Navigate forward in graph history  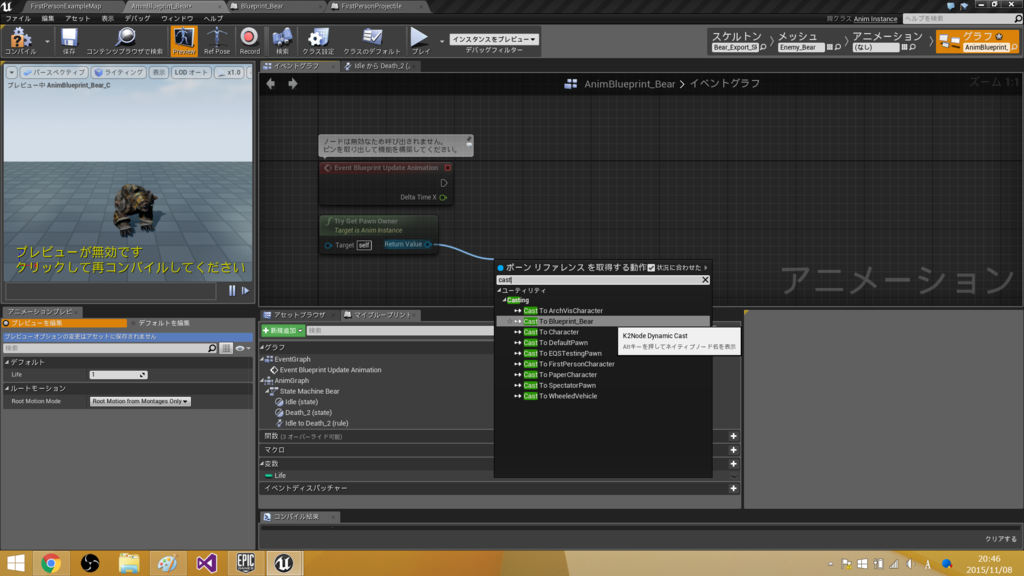[293, 84]
